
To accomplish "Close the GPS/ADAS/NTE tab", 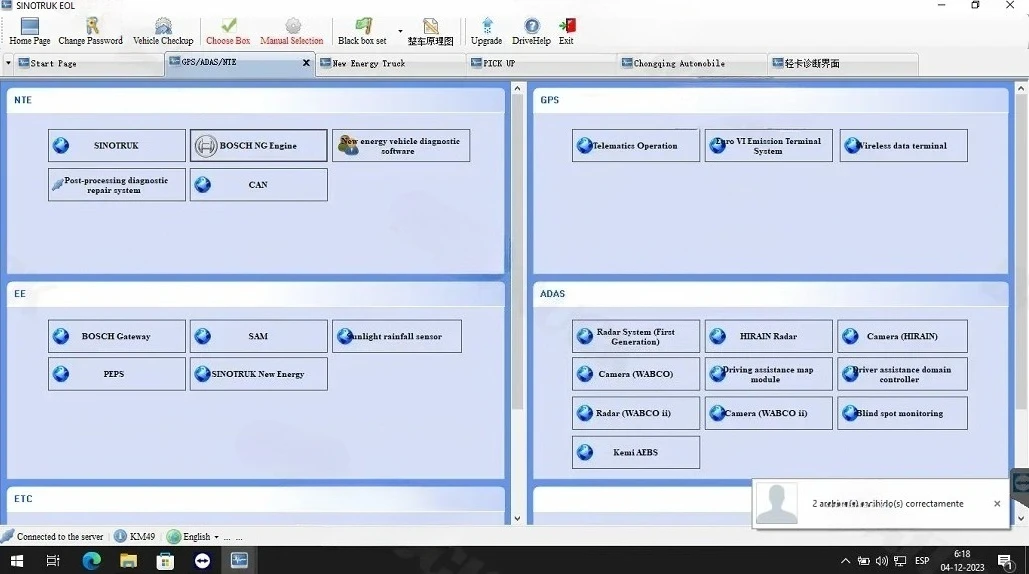I will coord(306,63).
